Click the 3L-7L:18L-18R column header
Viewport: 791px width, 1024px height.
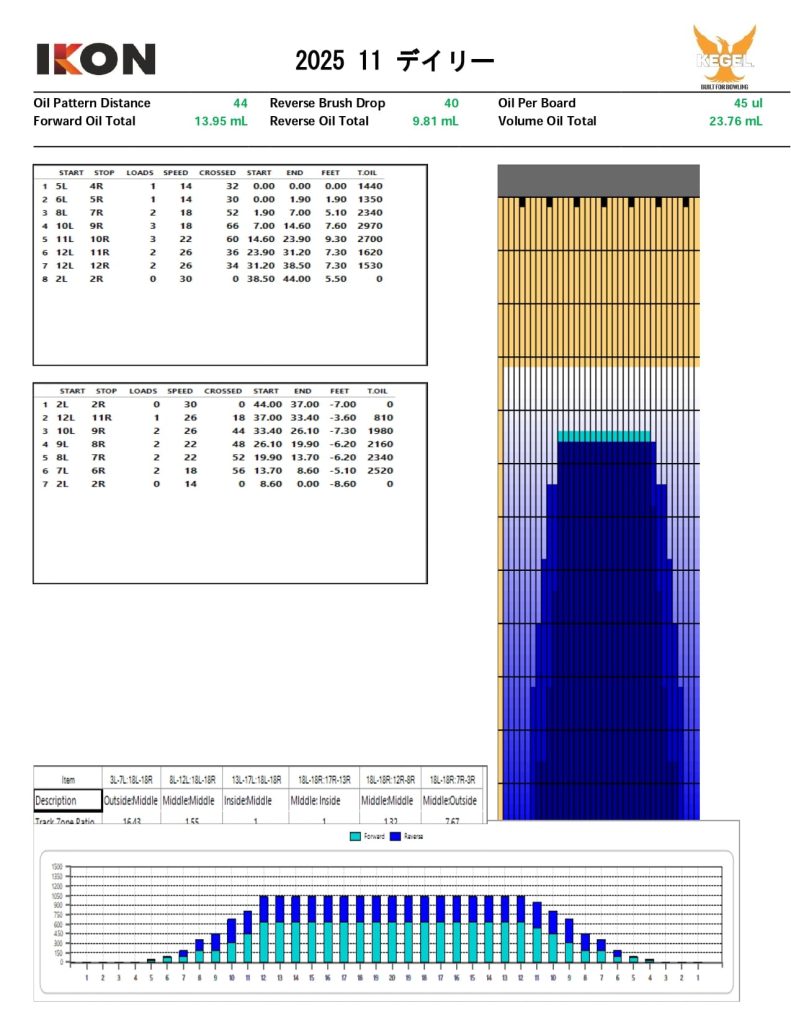click(x=131, y=779)
